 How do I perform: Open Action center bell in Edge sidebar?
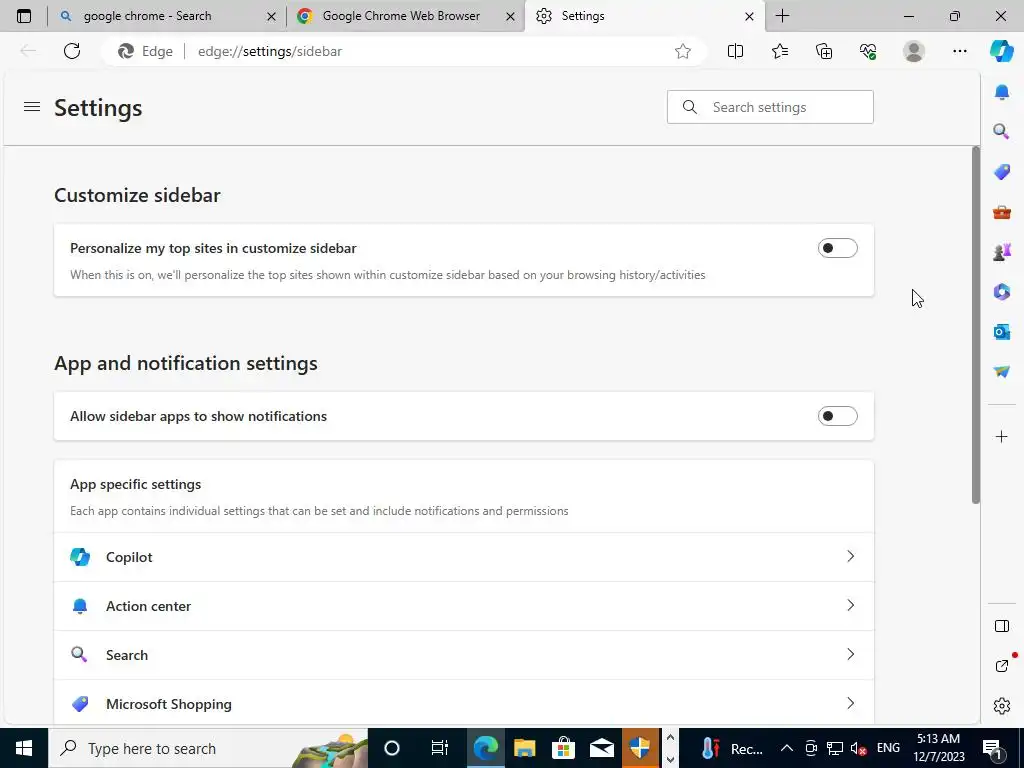coord(1001,92)
